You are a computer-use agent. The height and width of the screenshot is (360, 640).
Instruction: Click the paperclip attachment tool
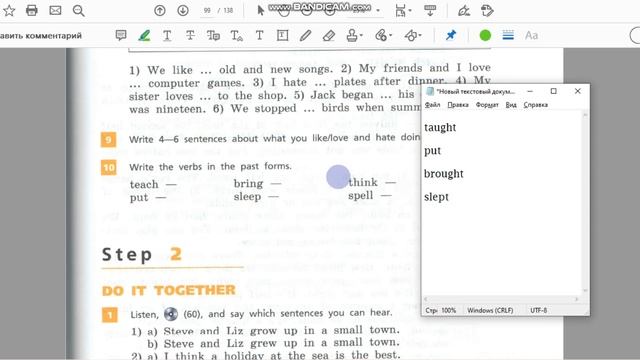coord(381,36)
